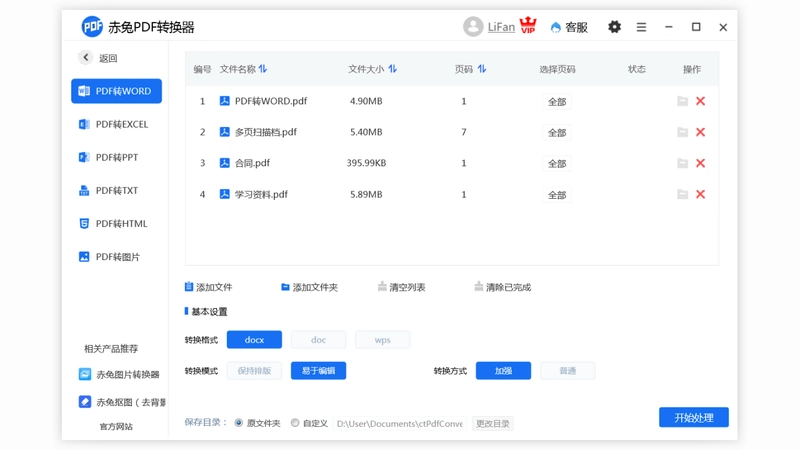The image size is (800, 450).
Task: Open the output folder for PDF转WORD.pdf
Action: point(683,101)
